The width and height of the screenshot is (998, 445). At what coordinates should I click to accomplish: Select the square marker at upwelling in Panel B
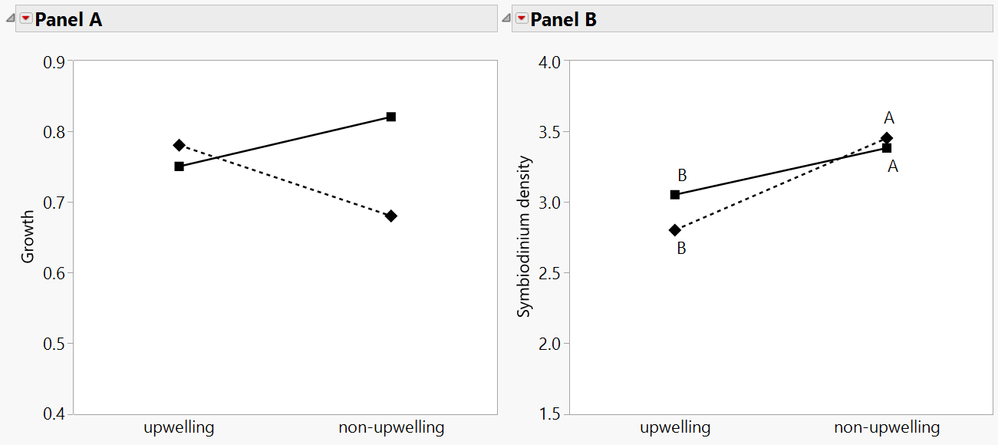[x=675, y=195]
